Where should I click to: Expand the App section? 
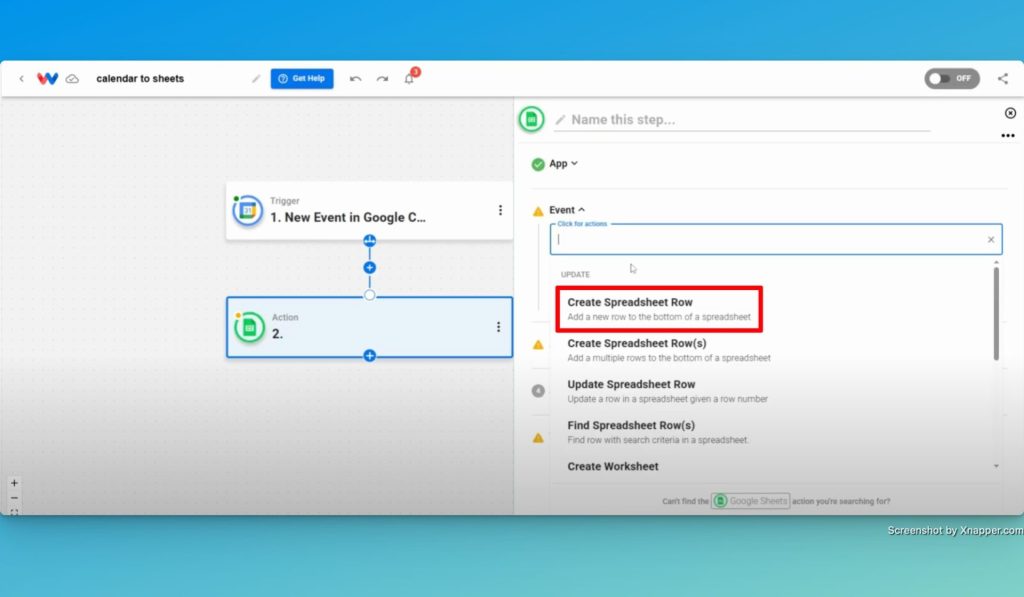point(563,163)
